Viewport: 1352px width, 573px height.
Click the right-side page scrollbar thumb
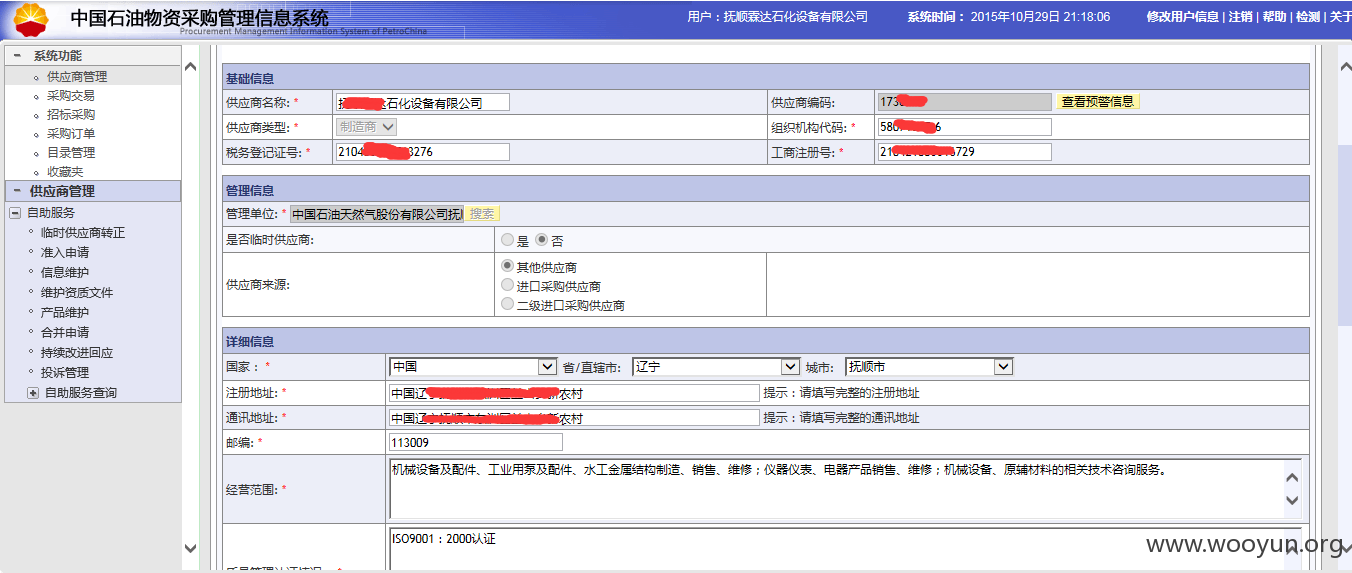[1345, 235]
